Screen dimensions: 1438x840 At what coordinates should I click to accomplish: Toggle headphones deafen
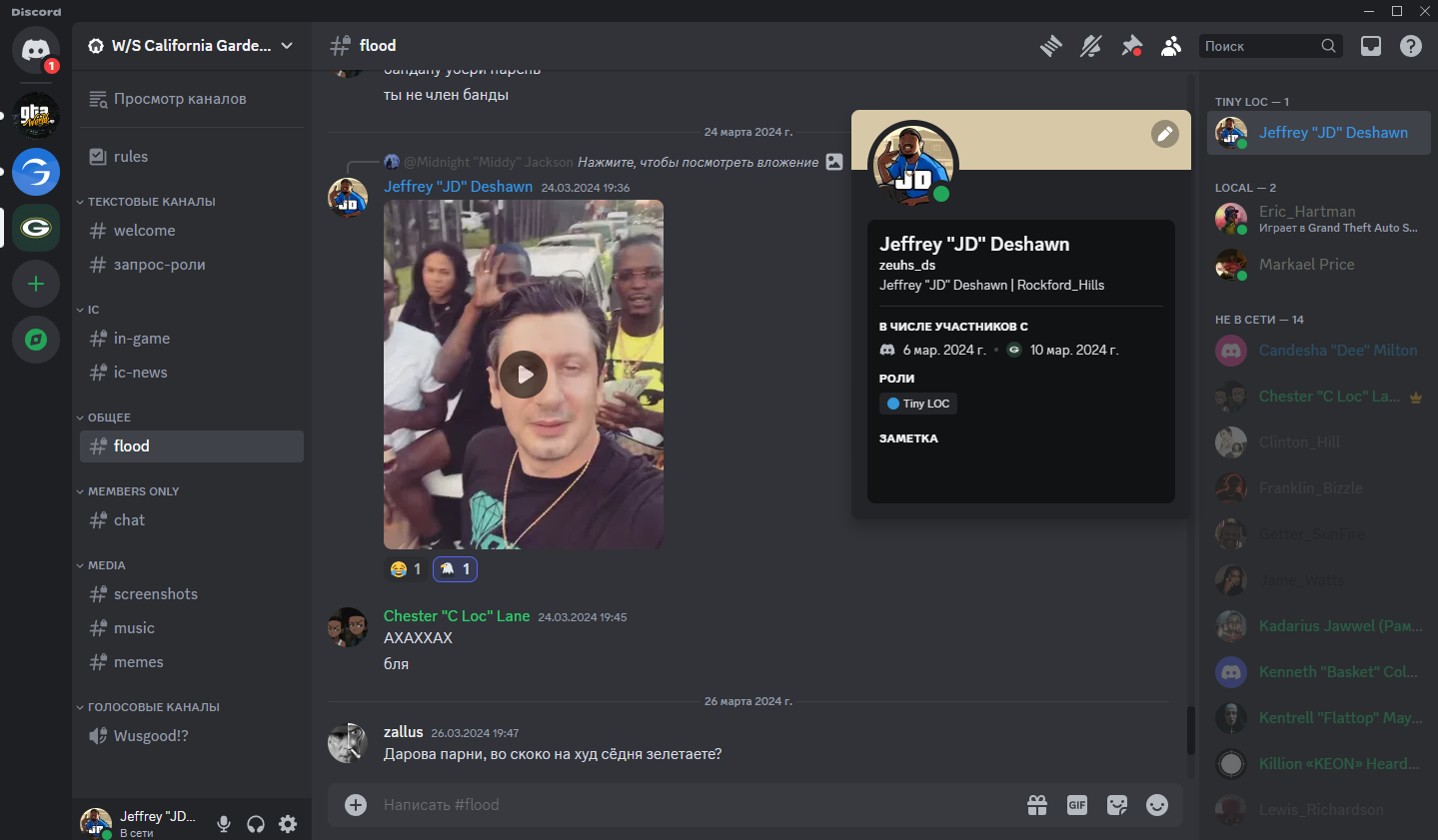tap(256, 824)
